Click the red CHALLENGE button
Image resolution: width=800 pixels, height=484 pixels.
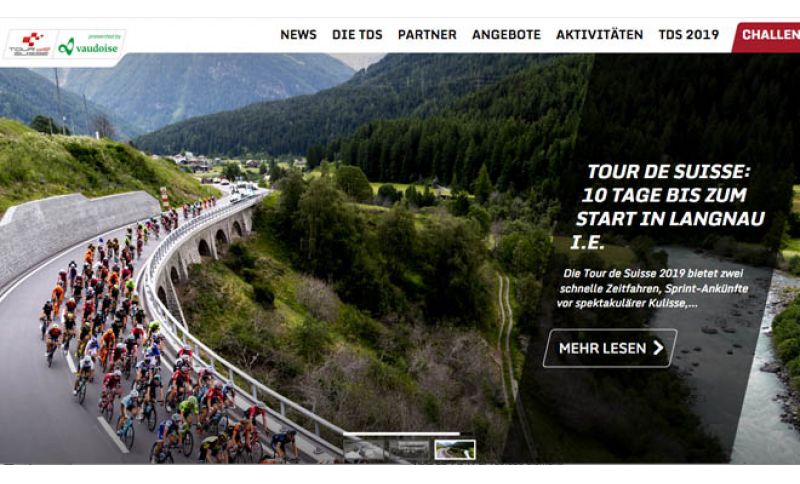(766, 37)
